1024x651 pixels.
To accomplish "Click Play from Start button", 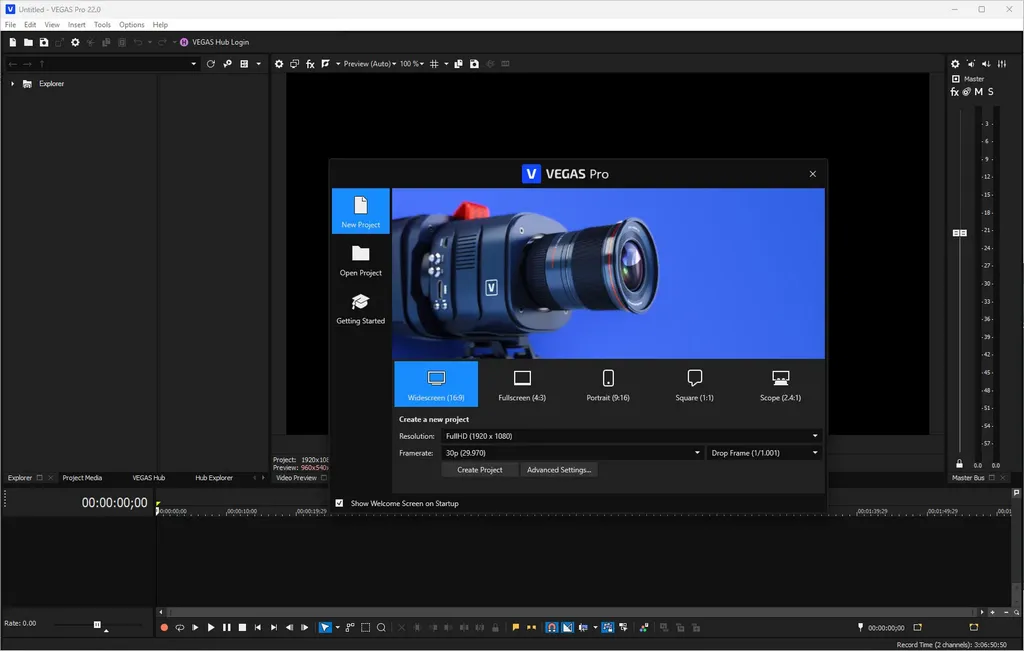I will 195,627.
